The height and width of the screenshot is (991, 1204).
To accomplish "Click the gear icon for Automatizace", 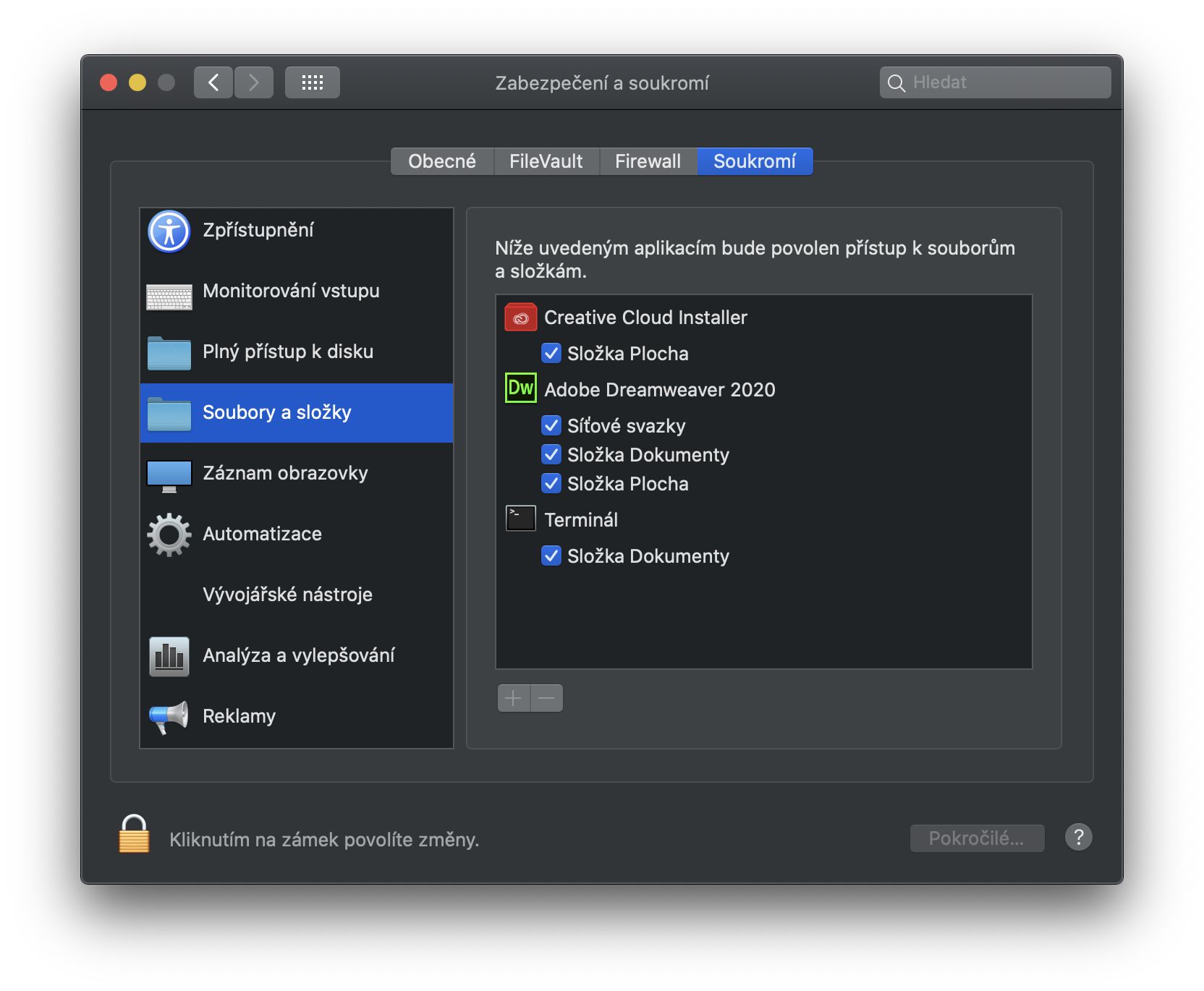I will pos(169,535).
